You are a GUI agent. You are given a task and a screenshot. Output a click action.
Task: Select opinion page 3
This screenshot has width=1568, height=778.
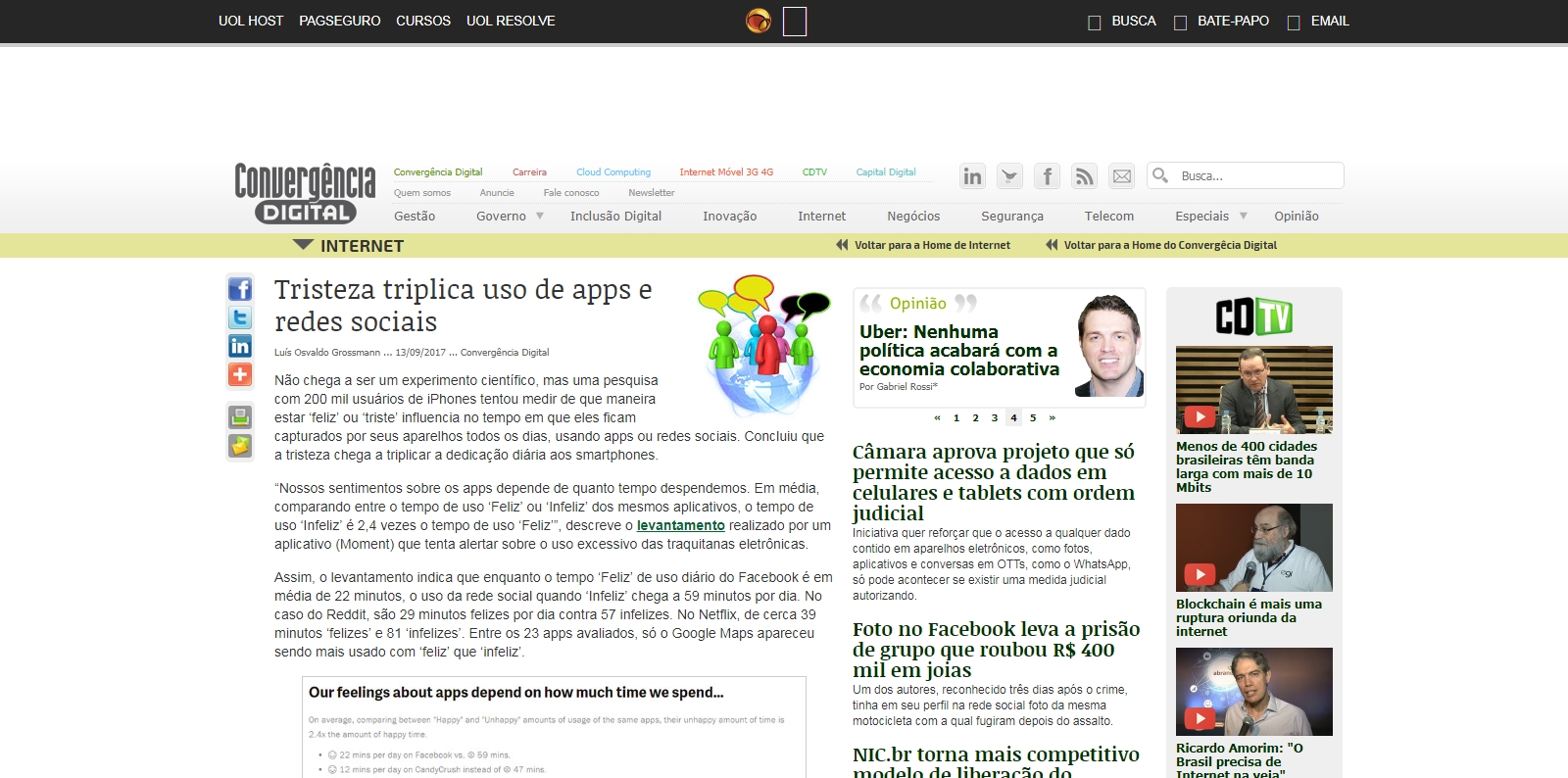995,417
